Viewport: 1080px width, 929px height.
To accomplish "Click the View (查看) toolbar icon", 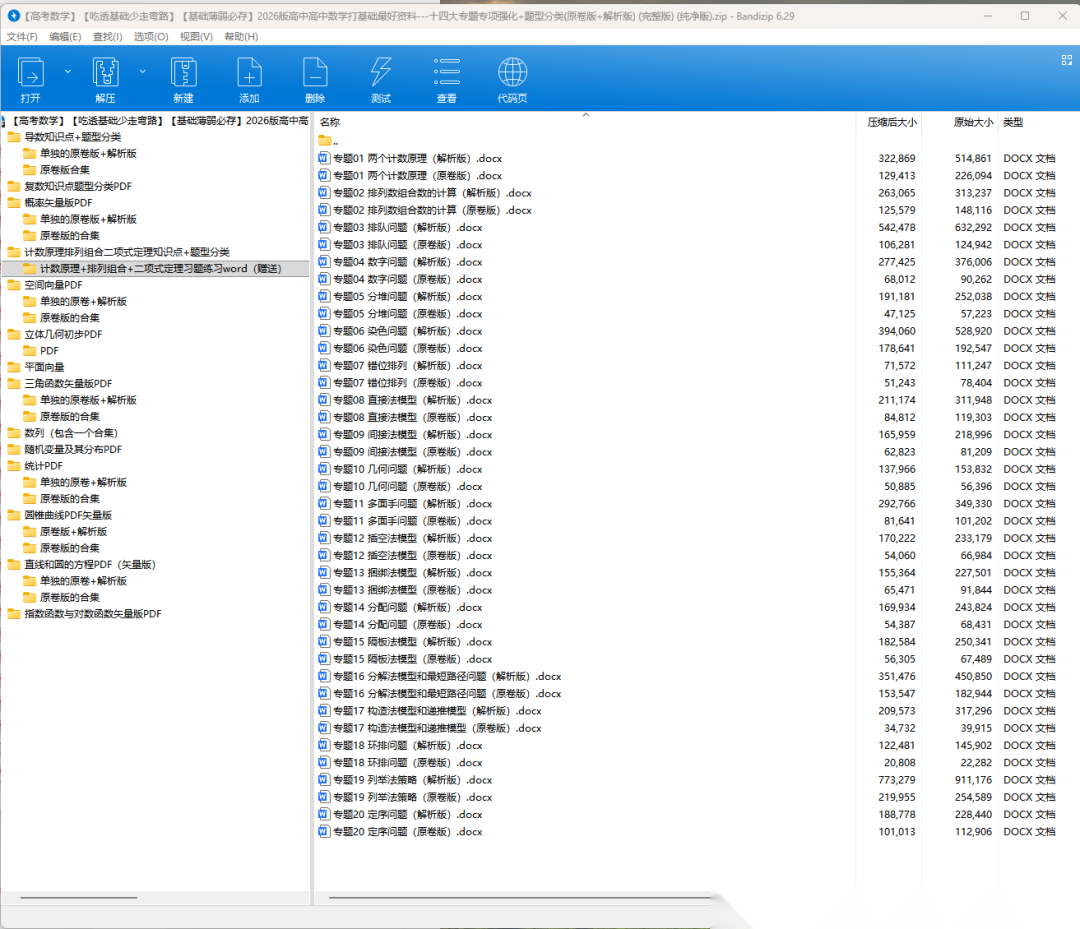I will click(446, 73).
